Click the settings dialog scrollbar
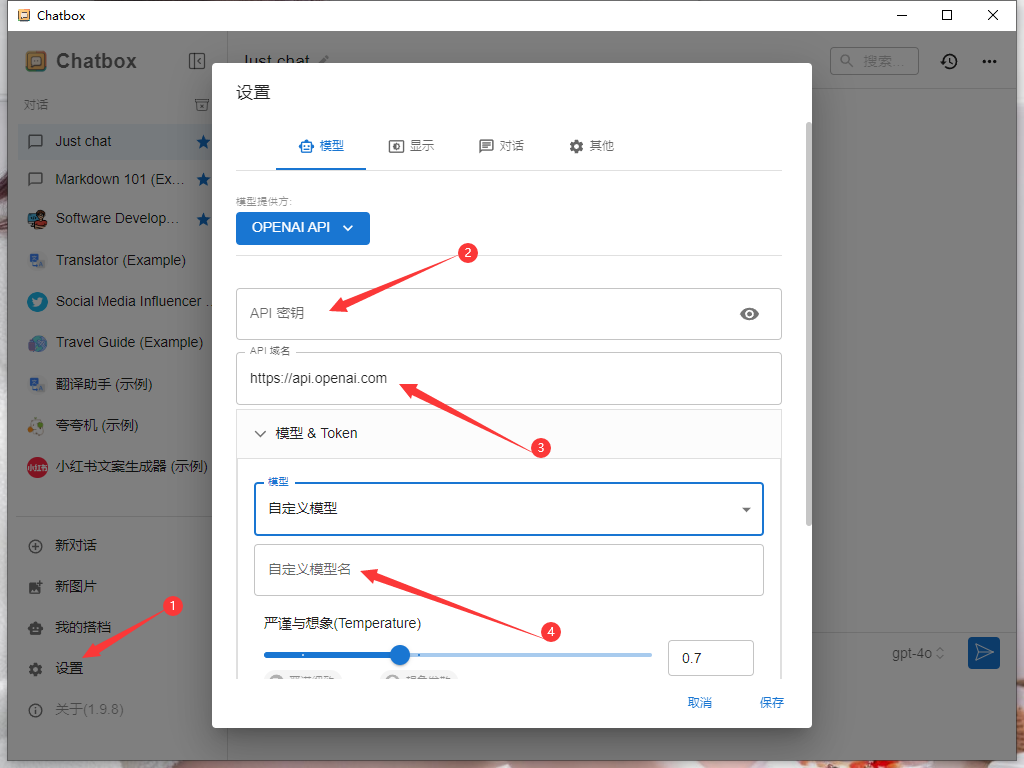1024x768 pixels. tap(808, 323)
